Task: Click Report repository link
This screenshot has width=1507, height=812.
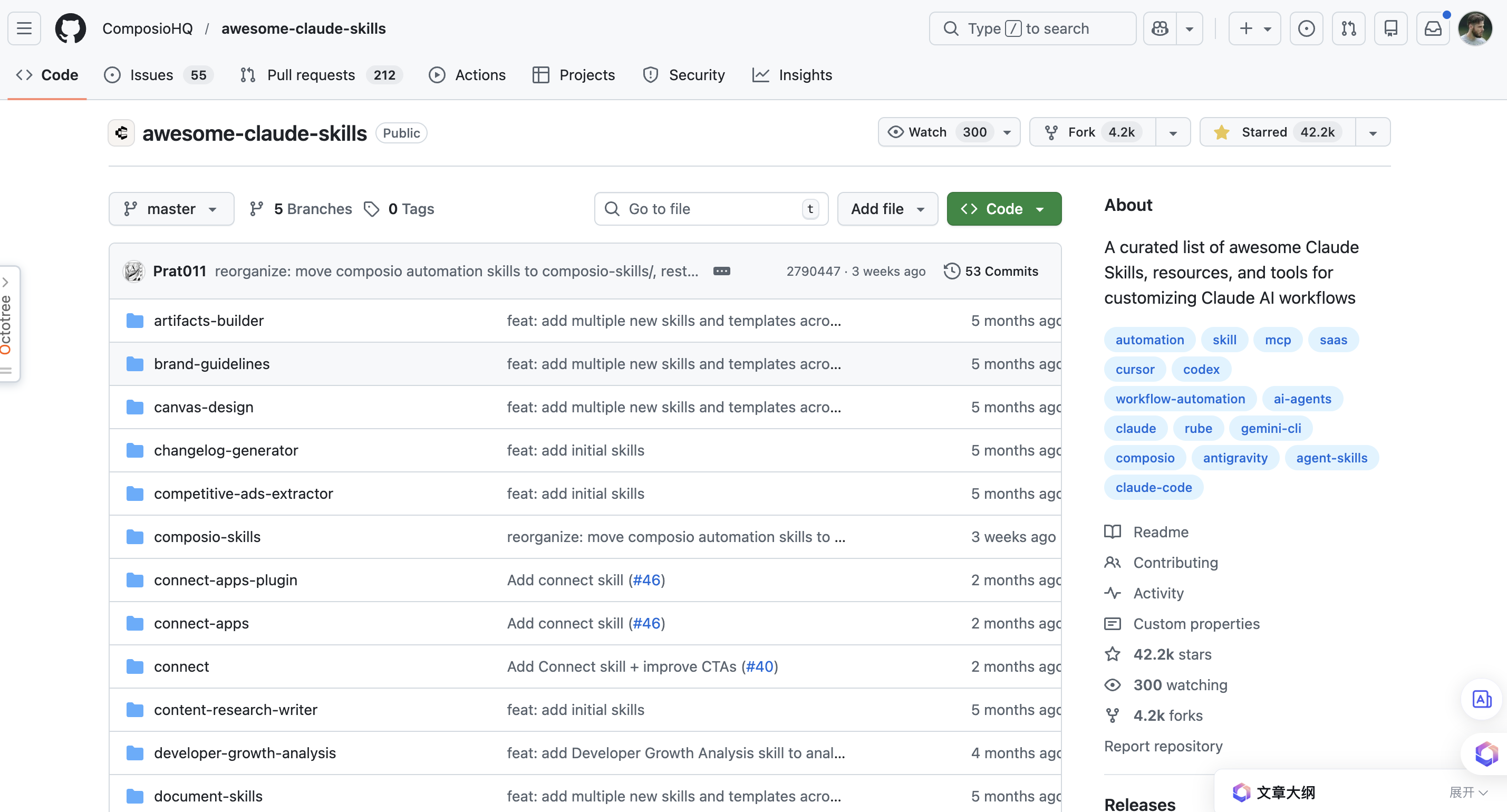Action: tap(1163, 746)
